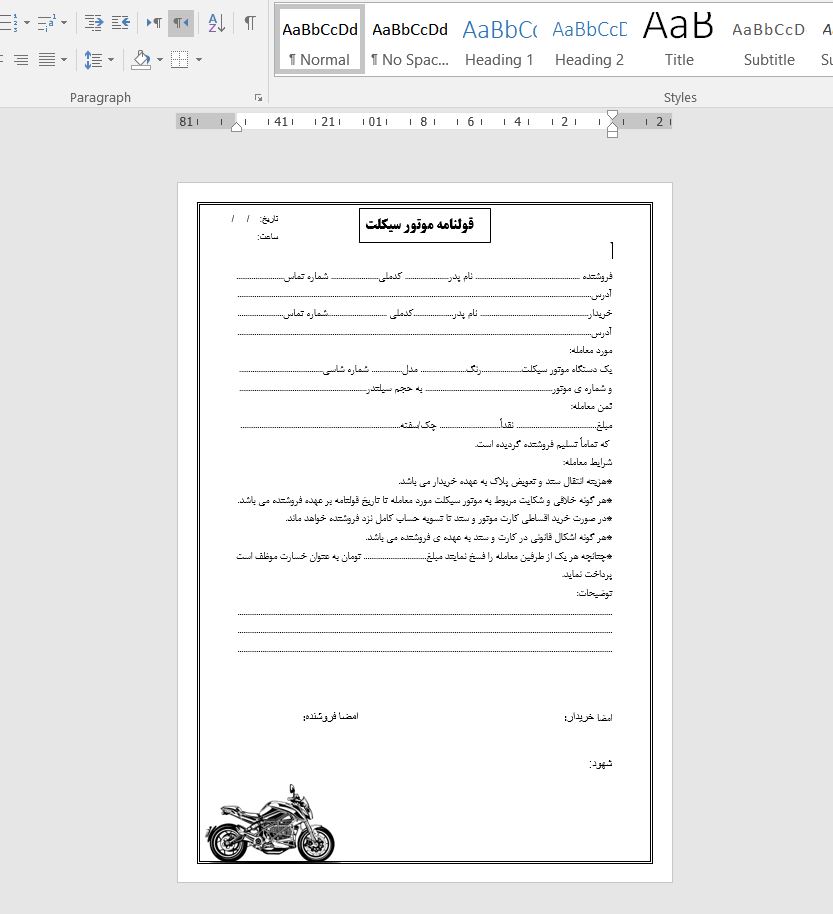Expand the Borders dropdown arrow
The image size is (833, 914).
coord(199,60)
